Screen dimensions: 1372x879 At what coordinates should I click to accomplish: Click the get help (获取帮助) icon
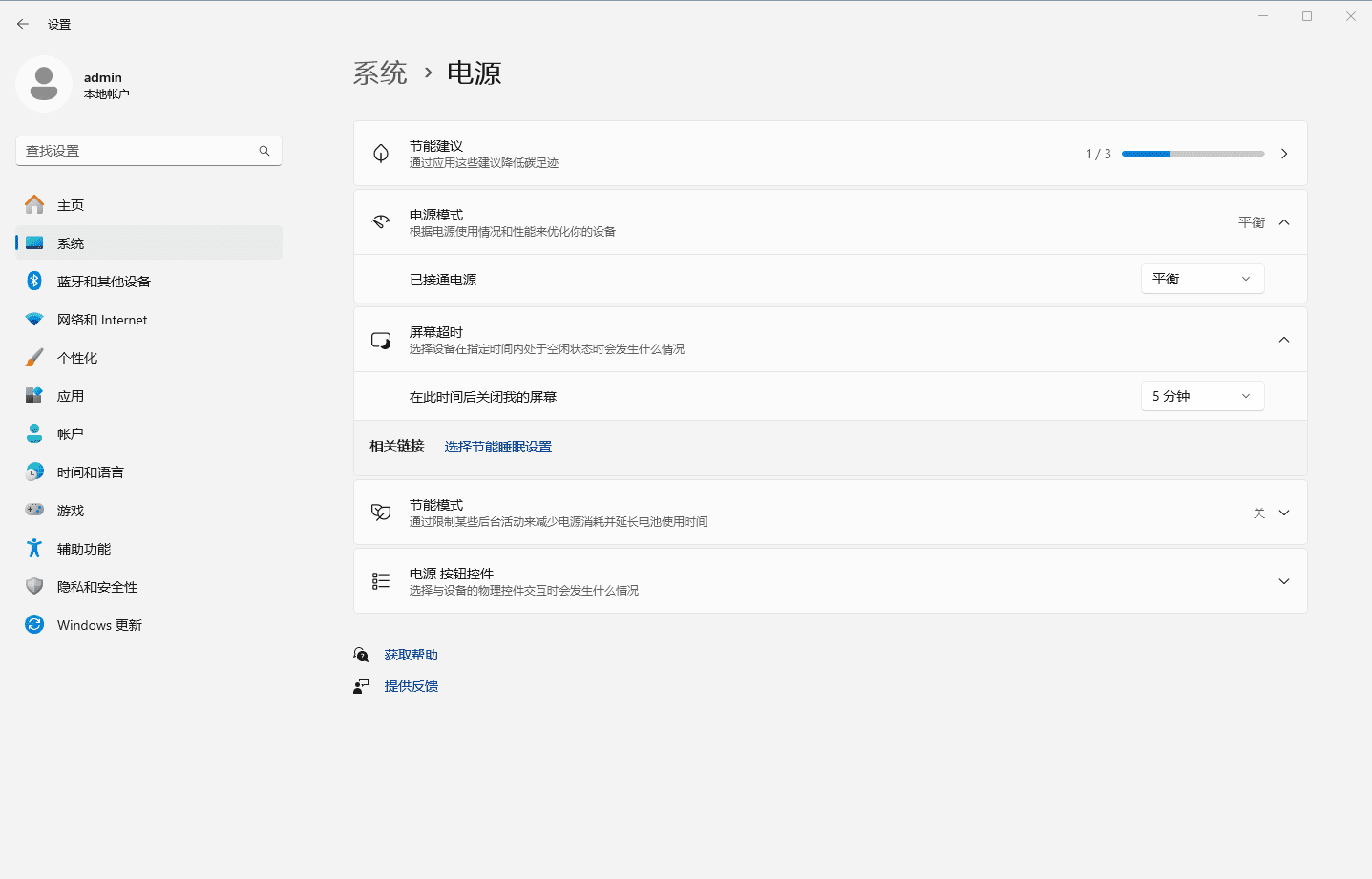point(361,655)
